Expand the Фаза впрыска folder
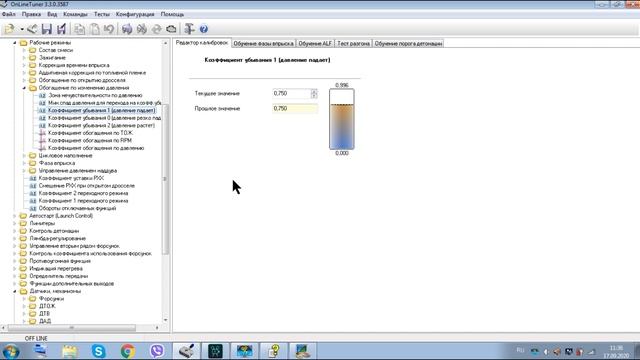The image size is (640, 360). [x=24, y=163]
